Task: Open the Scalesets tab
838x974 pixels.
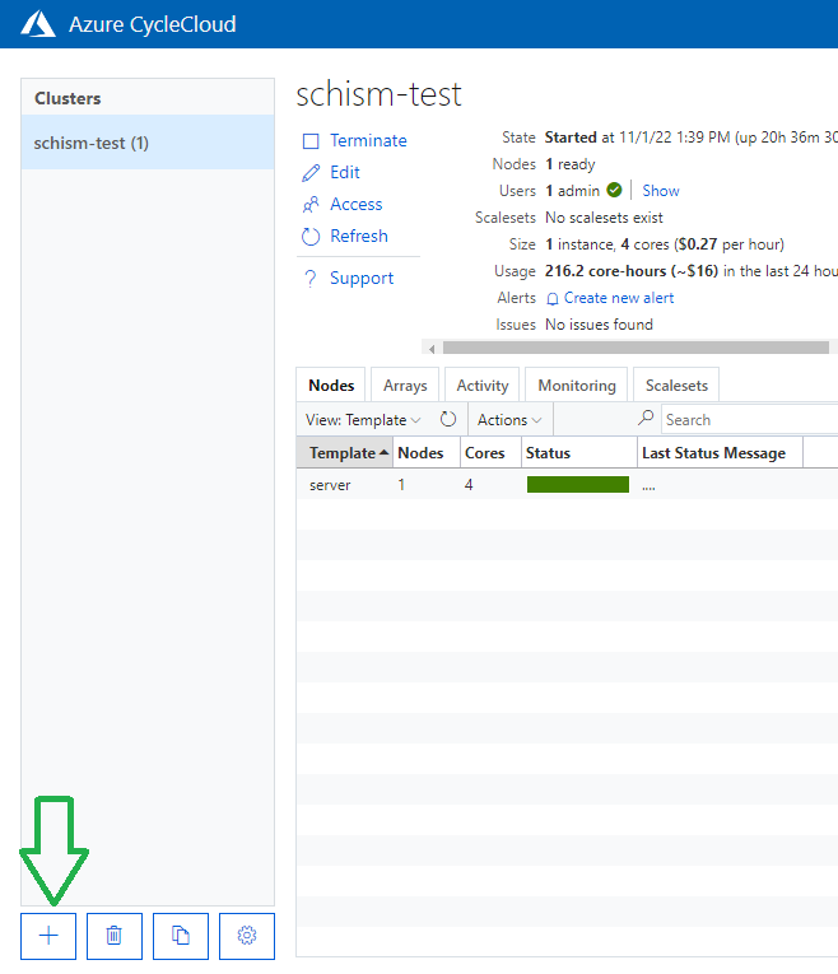Action: pos(676,385)
